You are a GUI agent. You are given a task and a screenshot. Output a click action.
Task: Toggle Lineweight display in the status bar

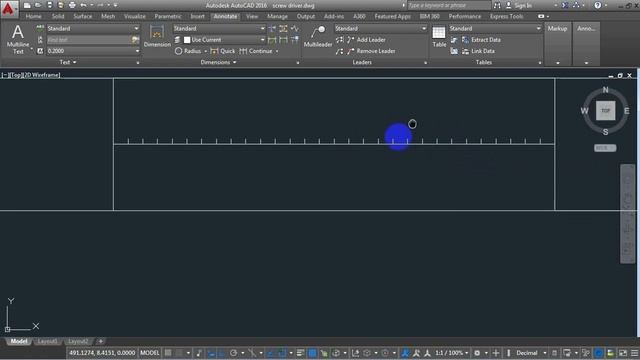pyautogui.click(x=300, y=353)
